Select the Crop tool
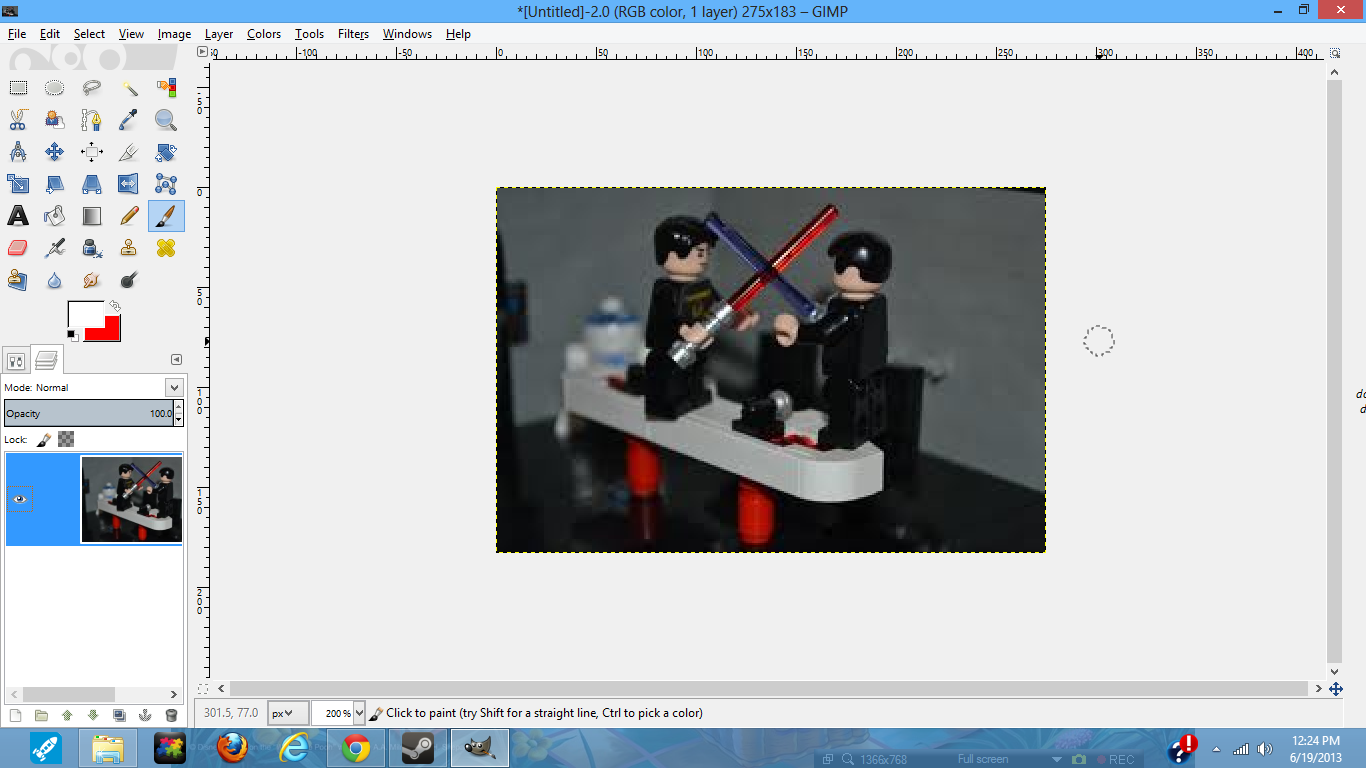The width and height of the screenshot is (1366, 768). pos(129,152)
